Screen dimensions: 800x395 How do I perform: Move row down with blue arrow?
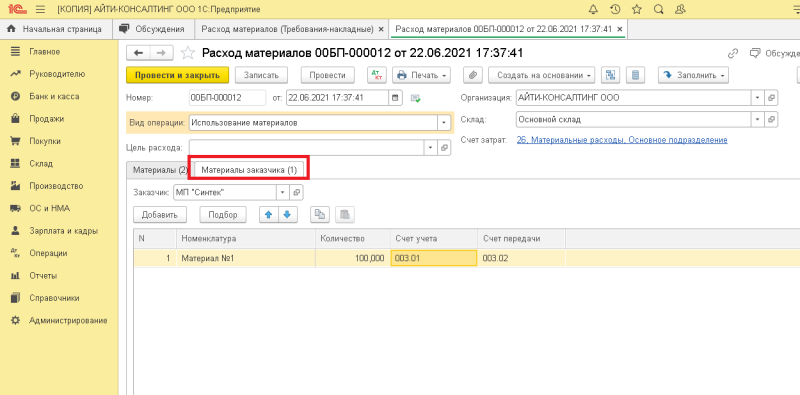pos(287,215)
